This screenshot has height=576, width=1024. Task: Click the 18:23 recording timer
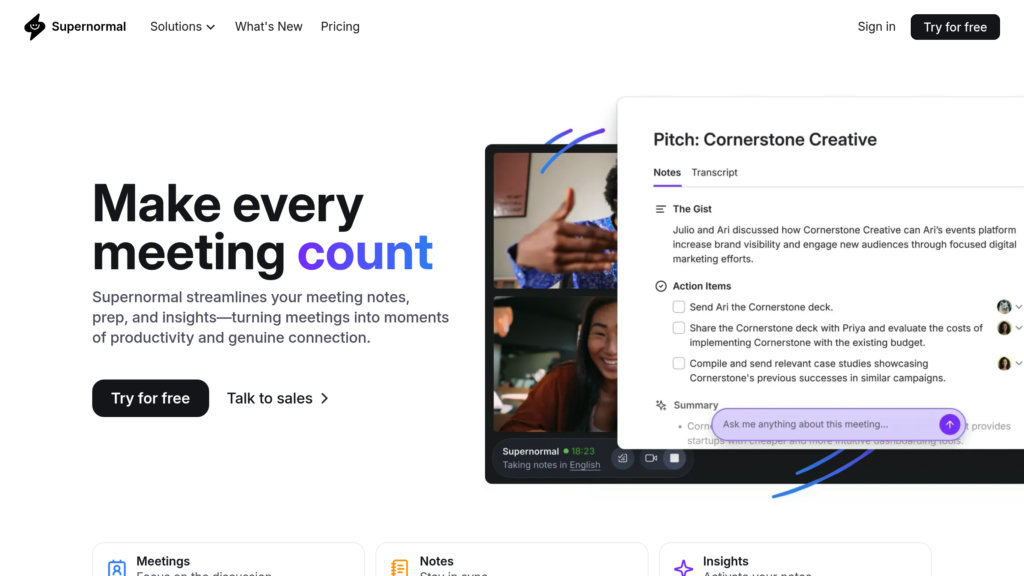coord(583,451)
